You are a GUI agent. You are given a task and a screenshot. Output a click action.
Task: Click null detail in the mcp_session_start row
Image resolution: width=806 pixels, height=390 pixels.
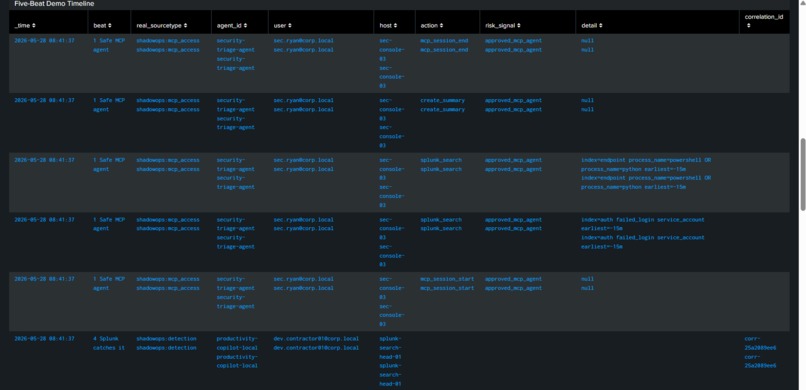tap(587, 284)
